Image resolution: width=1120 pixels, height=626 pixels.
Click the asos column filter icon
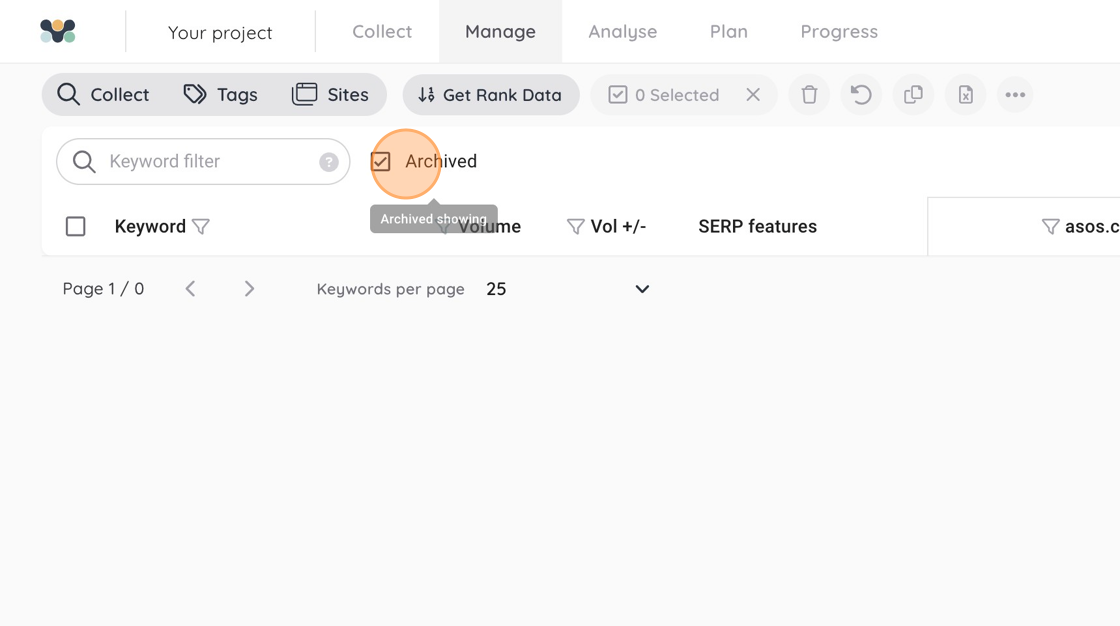(1050, 227)
